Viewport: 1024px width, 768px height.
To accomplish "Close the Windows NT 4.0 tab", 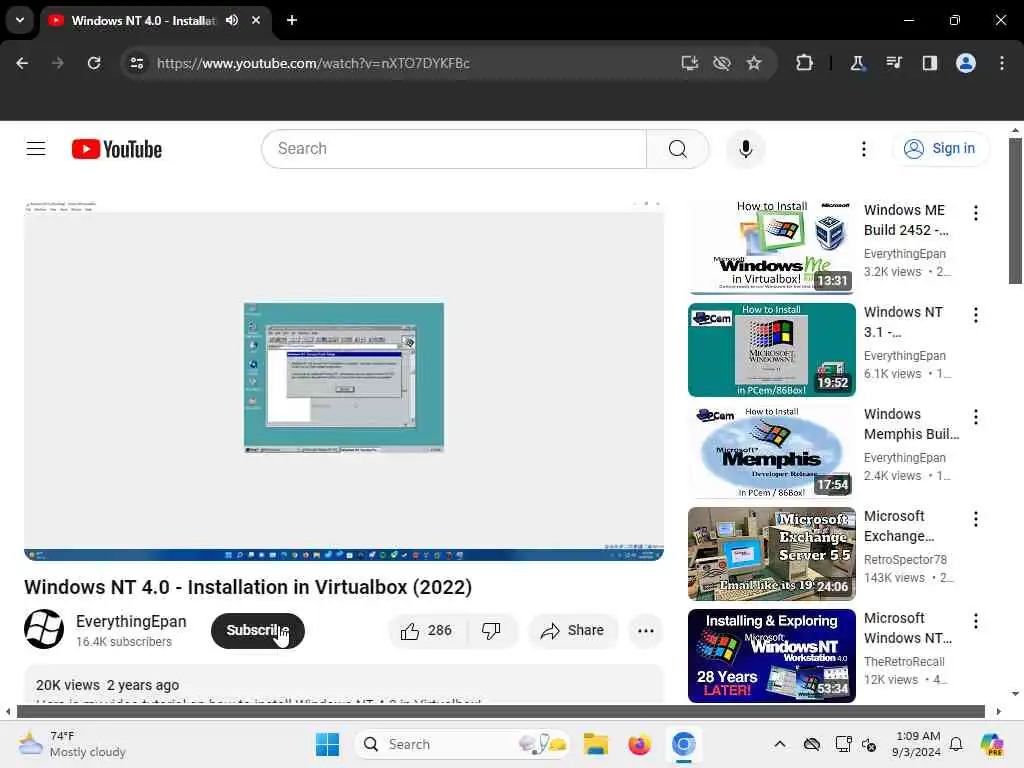I will pos(256,20).
